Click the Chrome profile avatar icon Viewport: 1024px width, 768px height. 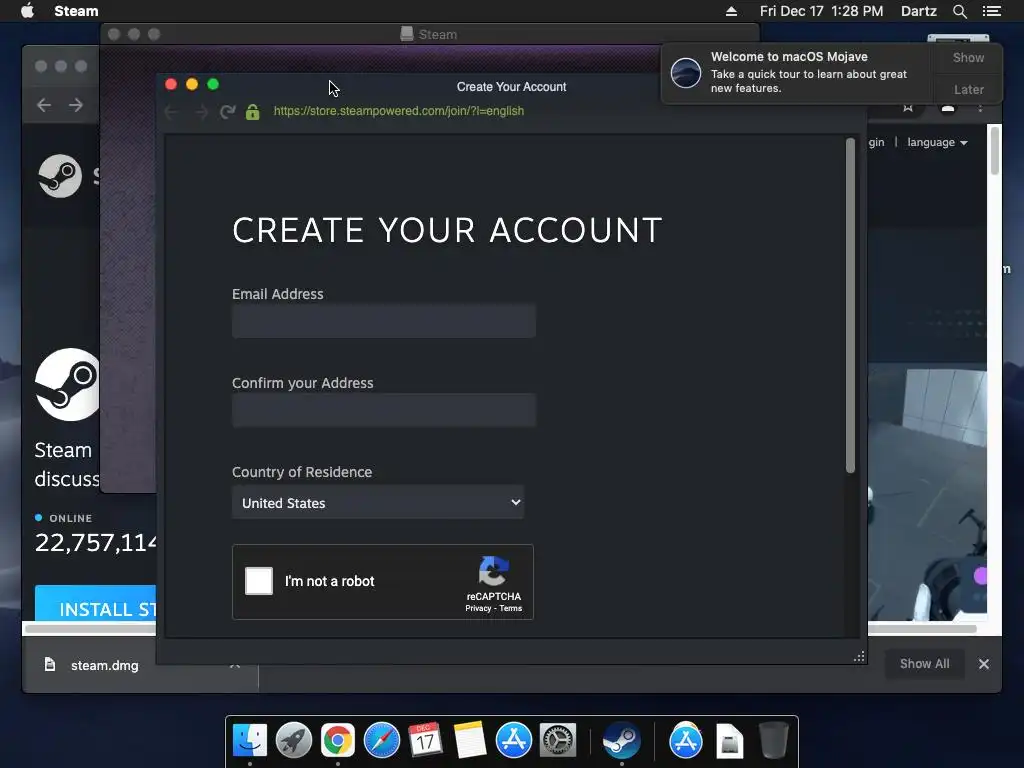(x=948, y=108)
